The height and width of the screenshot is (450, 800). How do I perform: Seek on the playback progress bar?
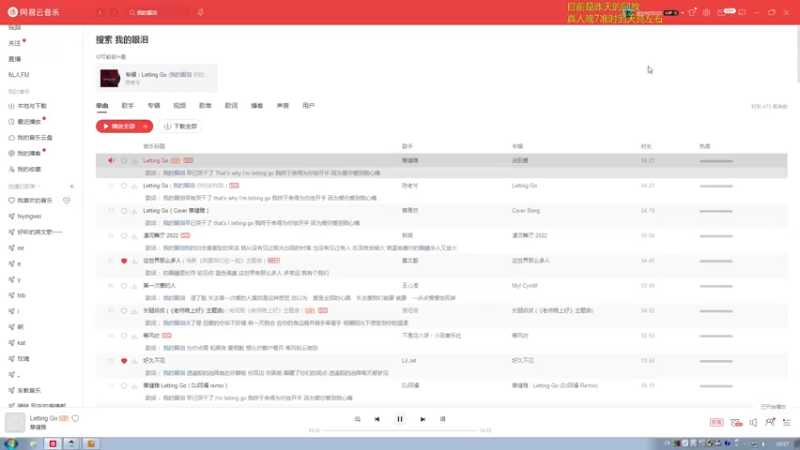[x=400, y=431]
